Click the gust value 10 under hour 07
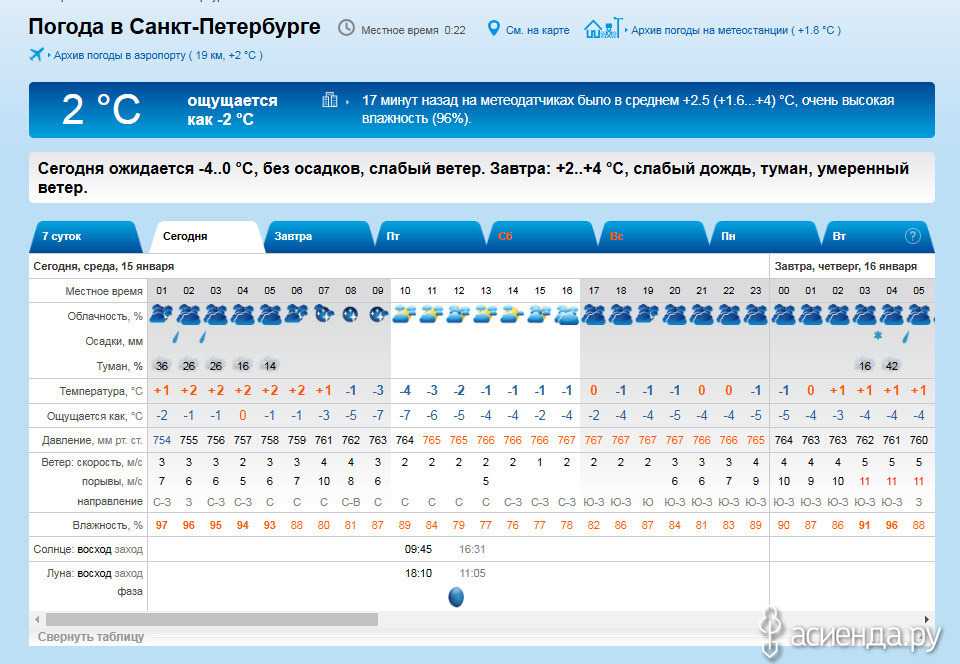The image size is (960, 664). (x=324, y=481)
